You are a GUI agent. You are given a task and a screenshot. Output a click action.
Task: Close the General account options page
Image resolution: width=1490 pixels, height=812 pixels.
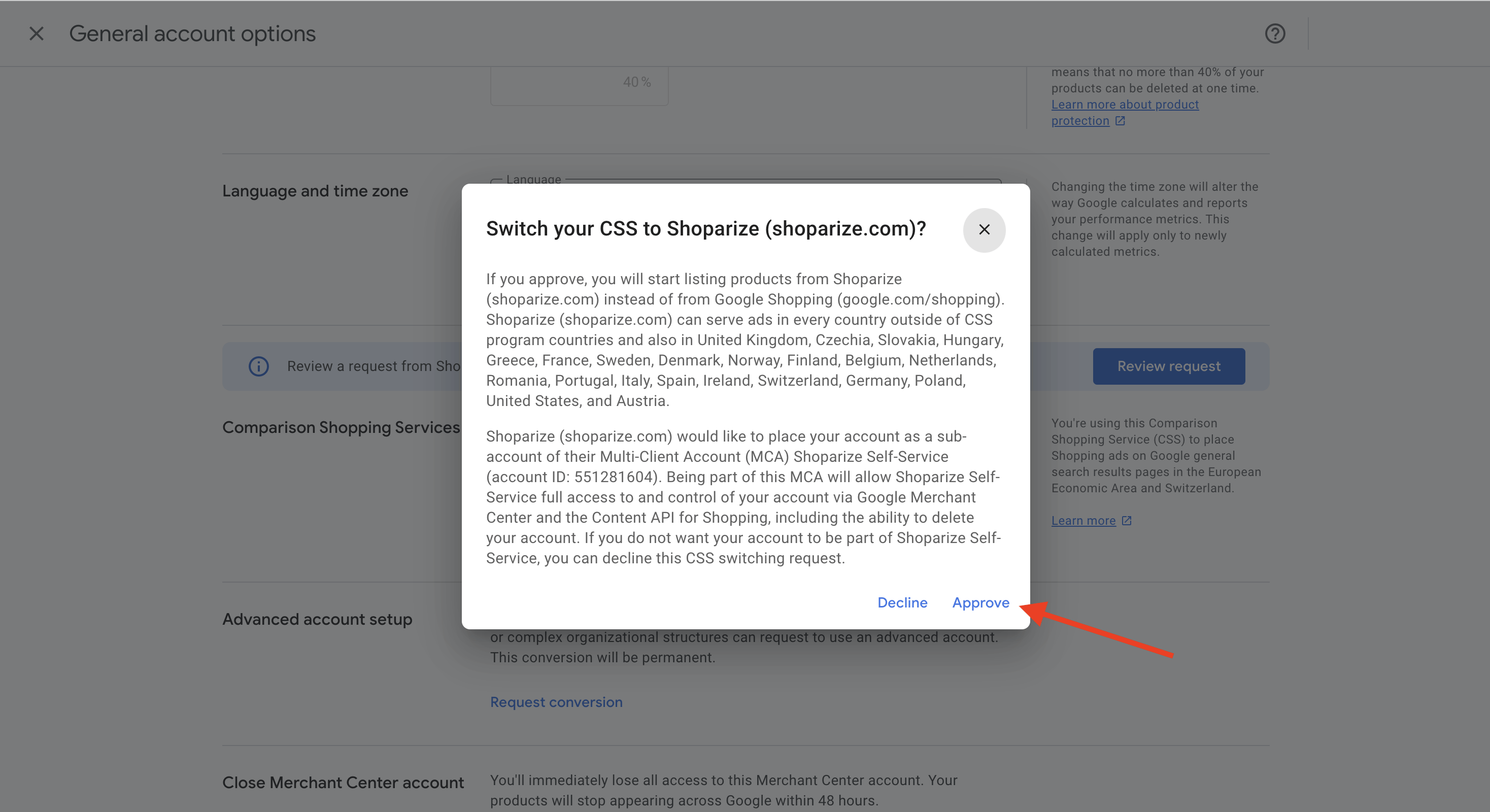pyautogui.click(x=37, y=33)
